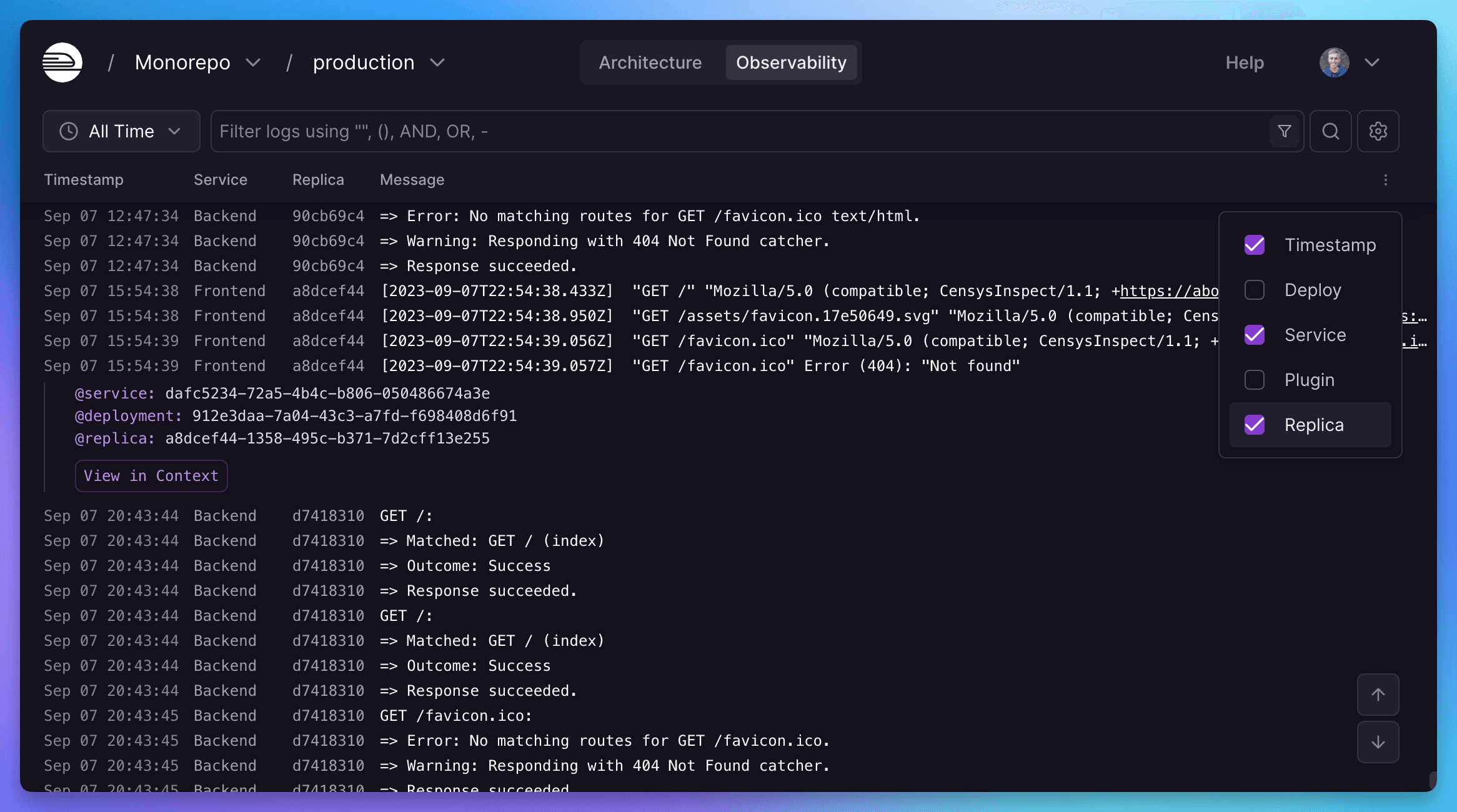Switch to the Architecture tab
The width and height of the screenshot is (1457, 812).
click(x=650, y=62)
